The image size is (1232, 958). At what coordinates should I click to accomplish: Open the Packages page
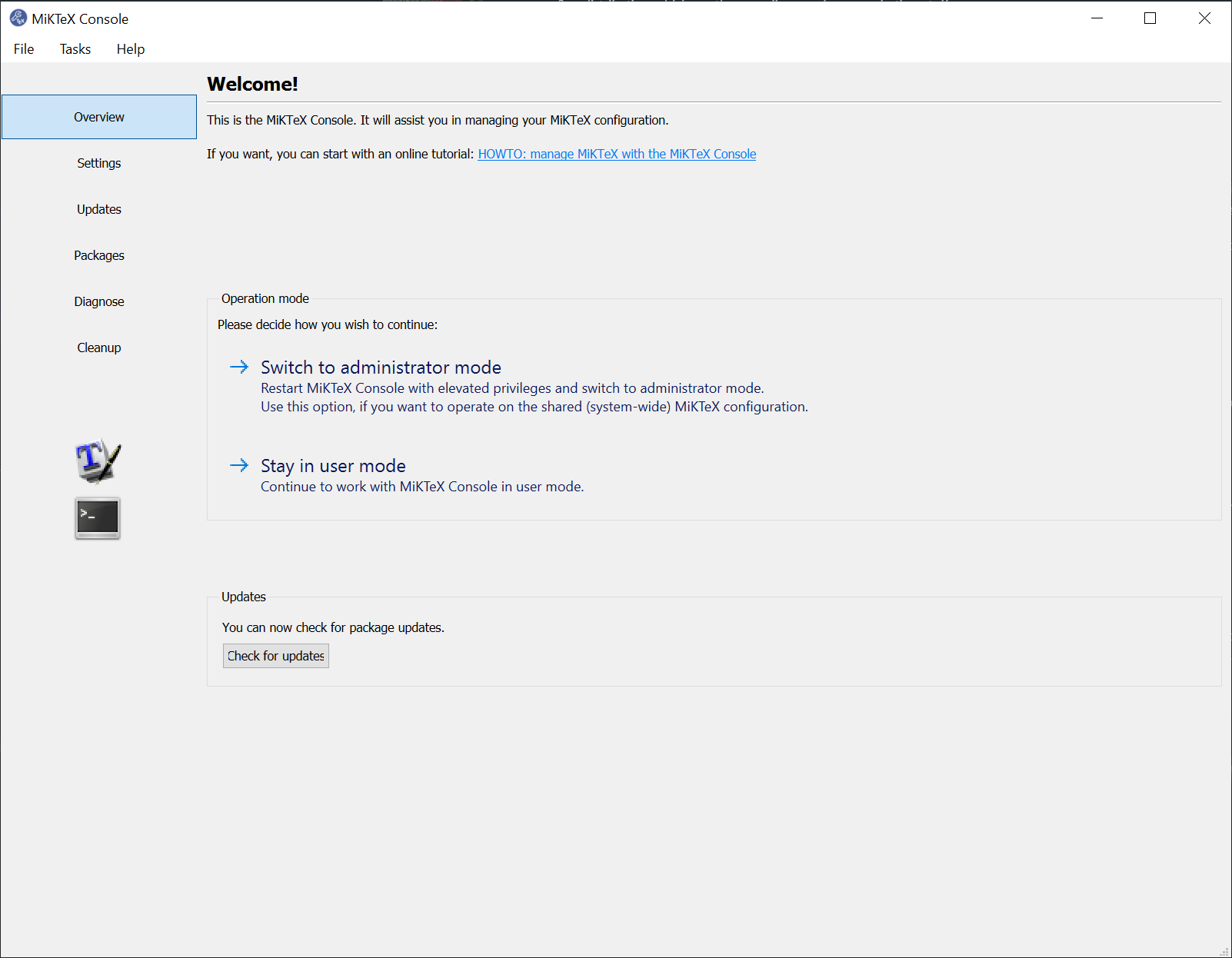tap(99, 255)
